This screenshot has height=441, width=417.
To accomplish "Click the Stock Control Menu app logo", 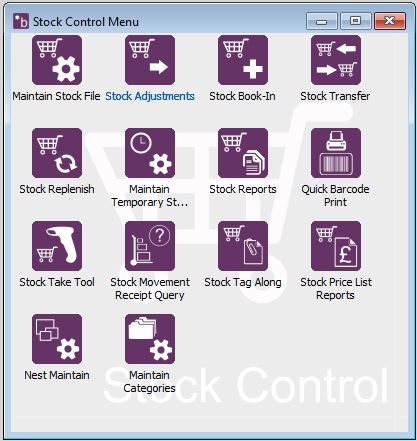I will tap(21, 22).
